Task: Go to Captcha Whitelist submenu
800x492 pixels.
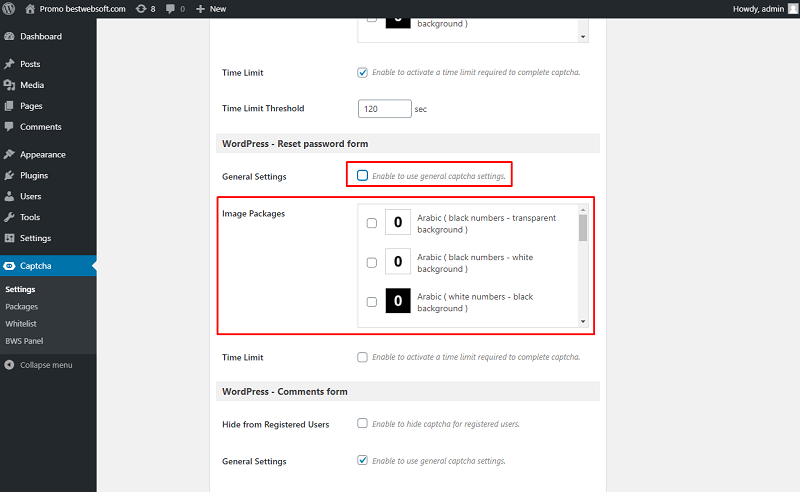Action: pos(21,324)
